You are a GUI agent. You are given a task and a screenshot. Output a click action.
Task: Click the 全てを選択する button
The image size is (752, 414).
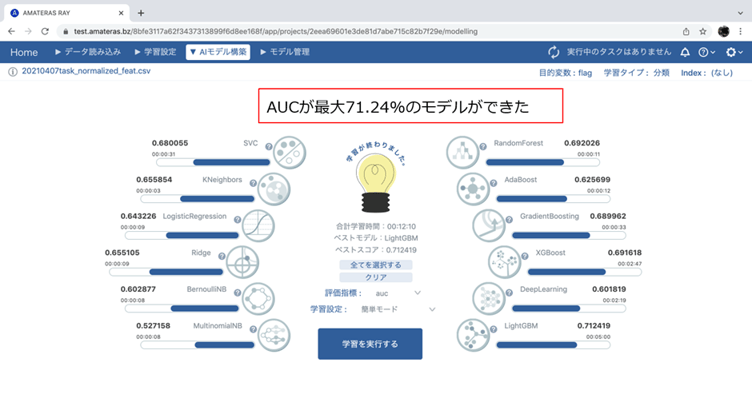click(376, 265)
